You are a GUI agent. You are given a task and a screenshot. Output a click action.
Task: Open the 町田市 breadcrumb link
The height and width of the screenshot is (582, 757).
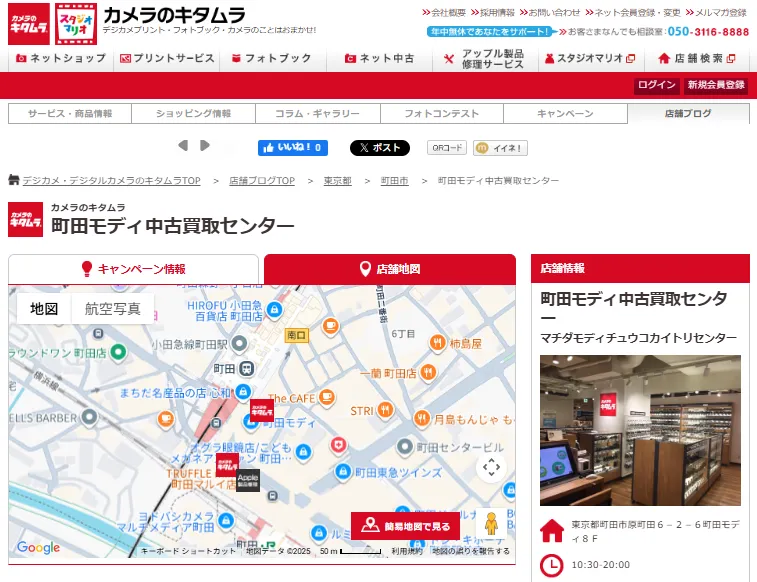coord(394,180)
